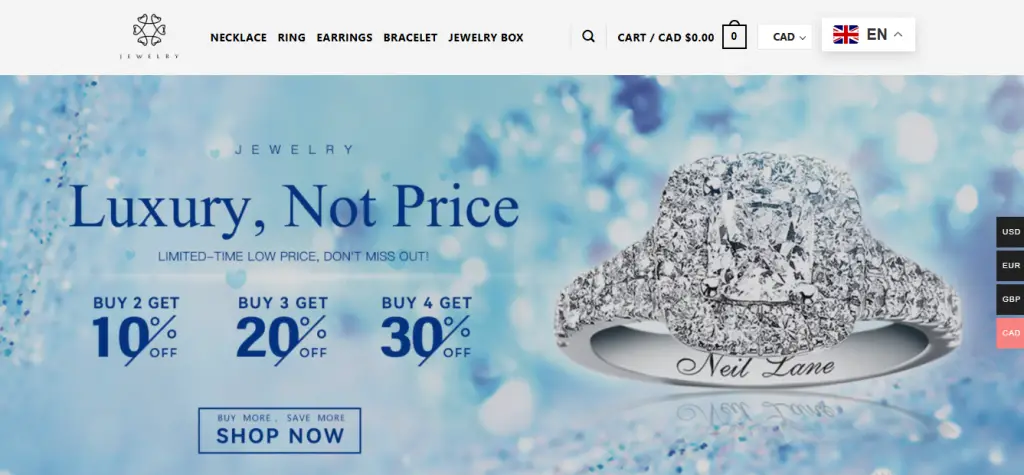Viewport: 1024px width, 475px height.
Task: Select USD in the side currency bar
Action: pos(1010,232)
